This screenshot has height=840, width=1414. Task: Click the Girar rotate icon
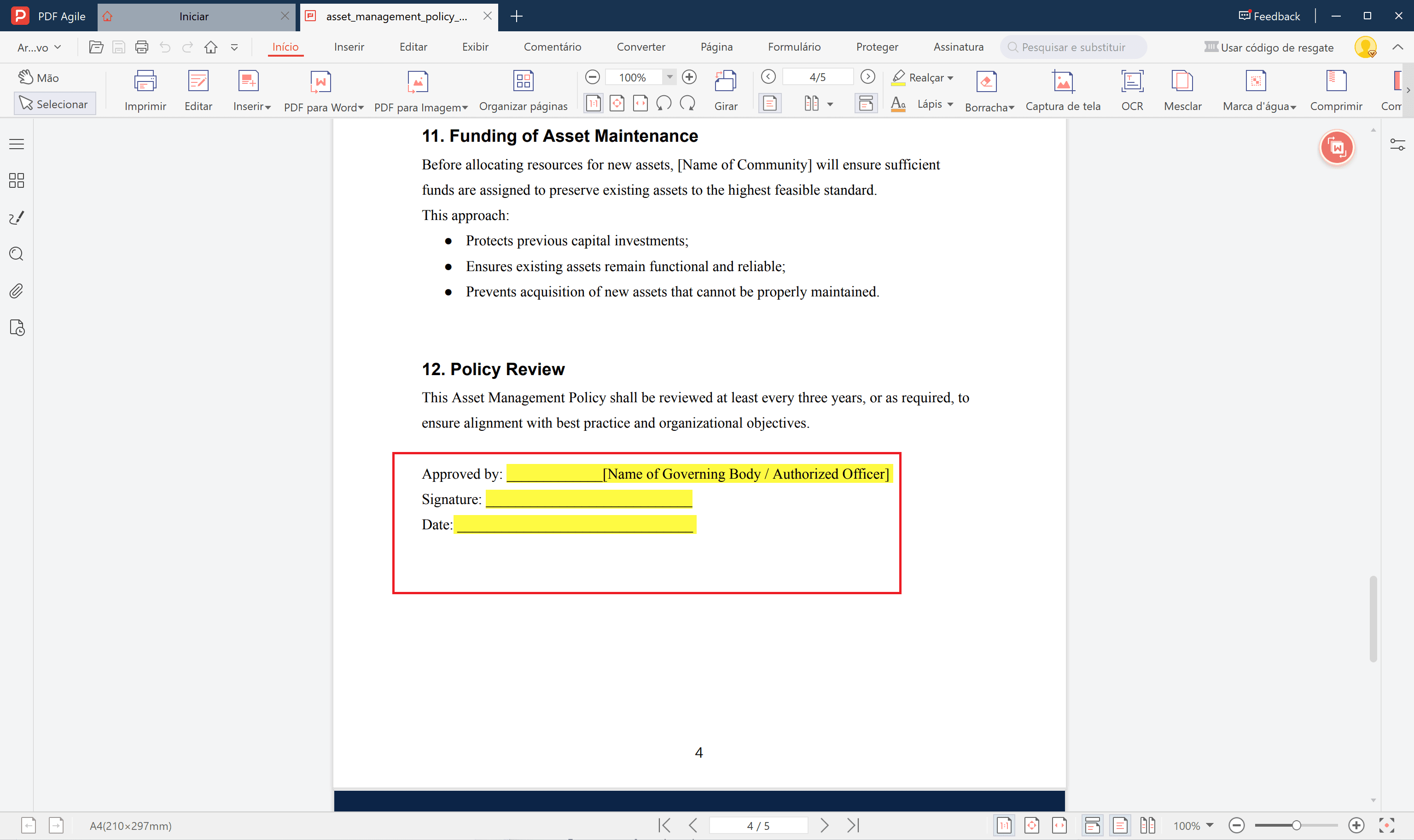[x=725, y=81]
